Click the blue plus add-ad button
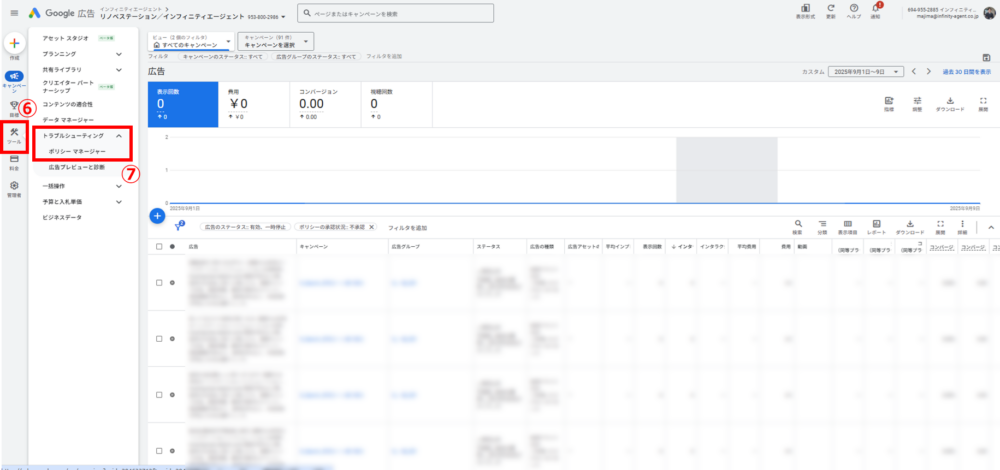 (x=157, y=214)
